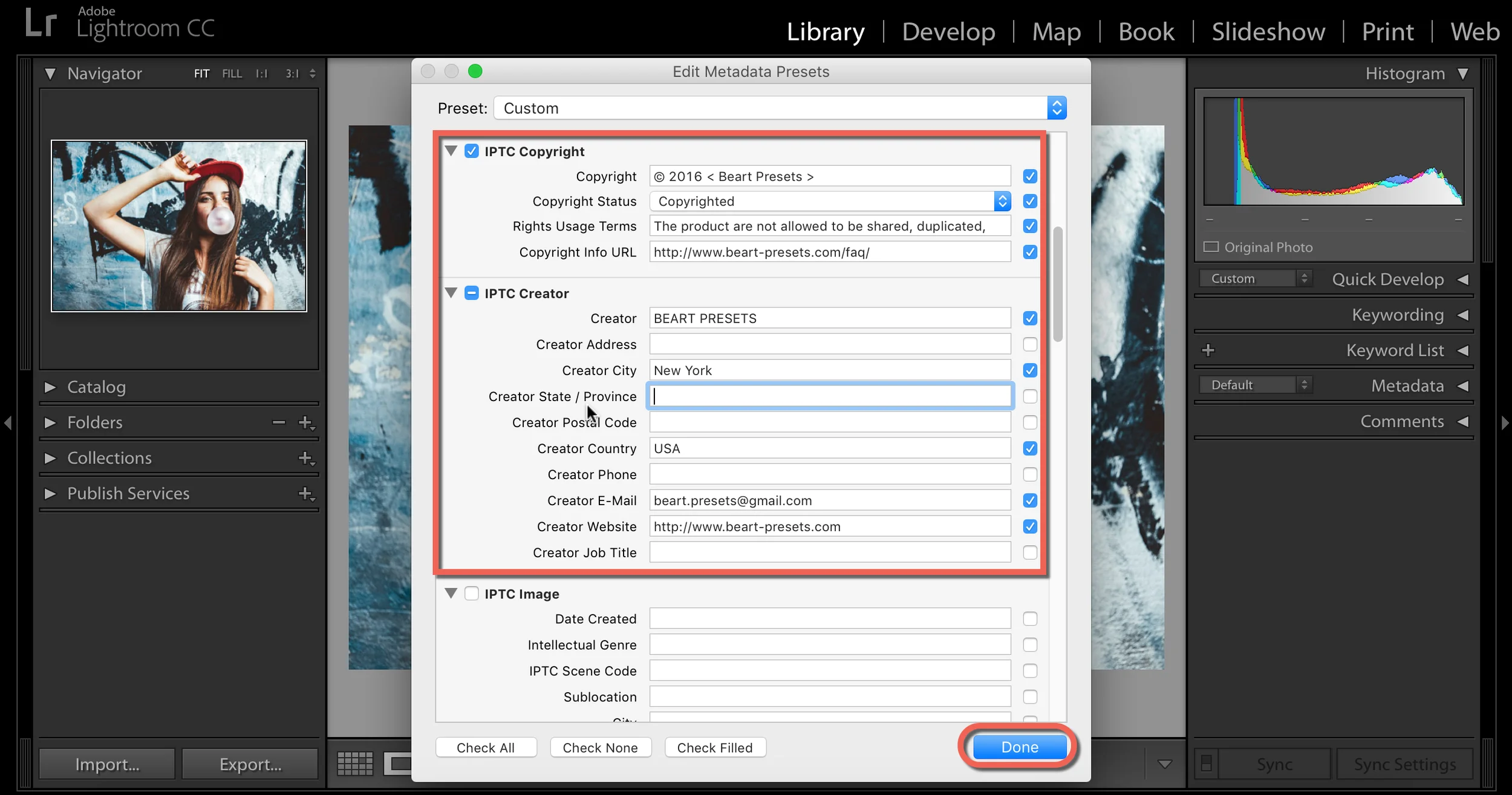Add a new collection with plus icon
The height and width of the screenshot is (795, 1512).
307,458
